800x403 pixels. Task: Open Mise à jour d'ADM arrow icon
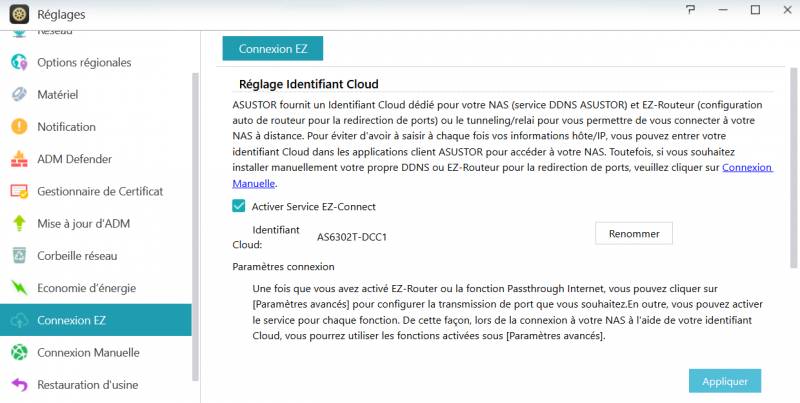(19, 223)
